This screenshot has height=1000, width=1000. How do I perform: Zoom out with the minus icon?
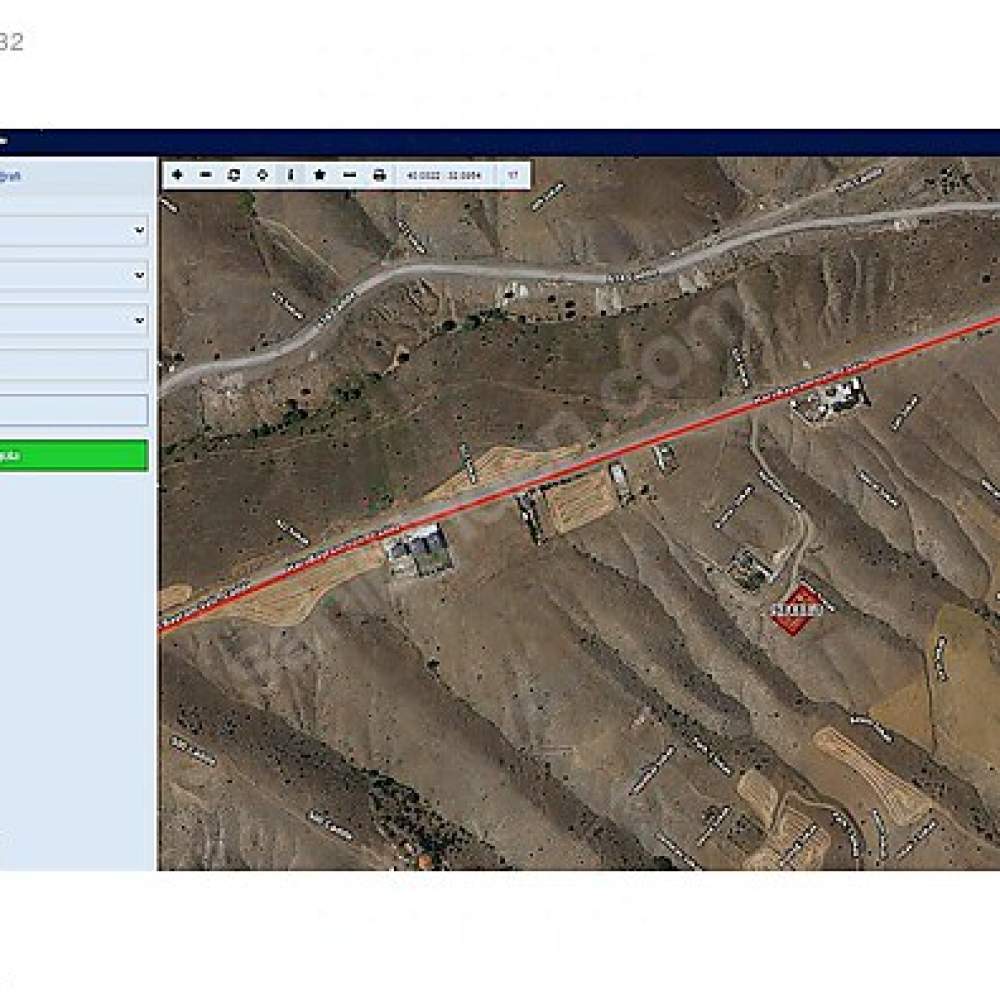(x=205, y=175)
